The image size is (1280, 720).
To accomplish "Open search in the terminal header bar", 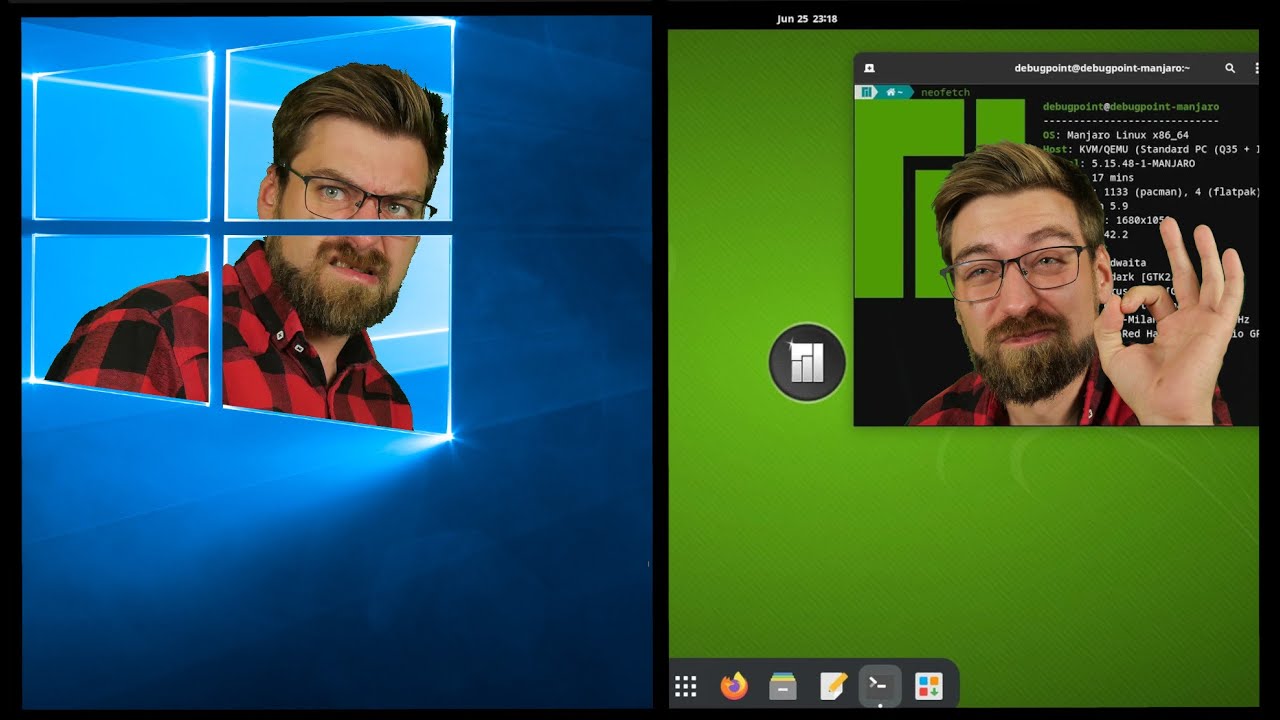I will [1230, 68].
